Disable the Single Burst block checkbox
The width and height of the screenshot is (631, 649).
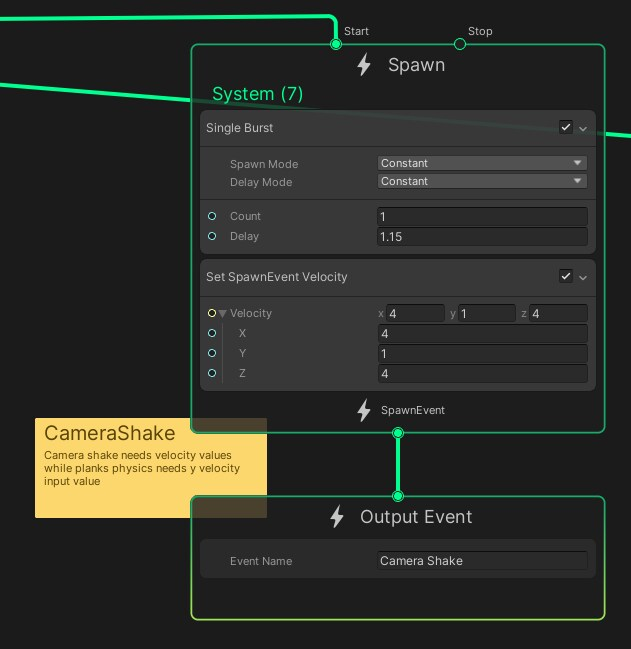(x=566, y=127)
